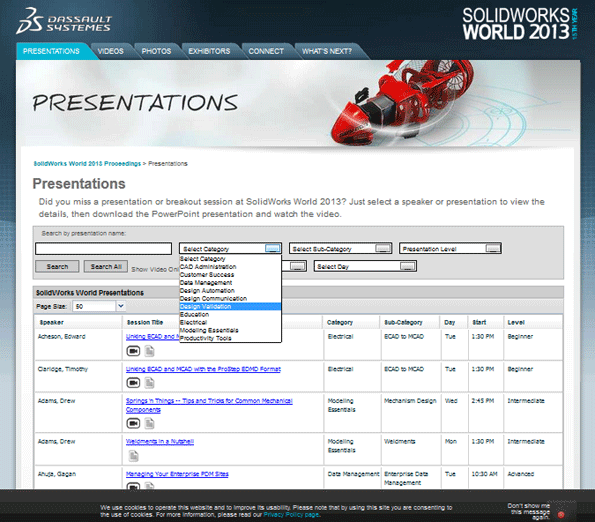This screenshot has height=522, width=595.
Task: Pick Design Automation in category list
Action: pyautogui.click(x=230, y=291)
